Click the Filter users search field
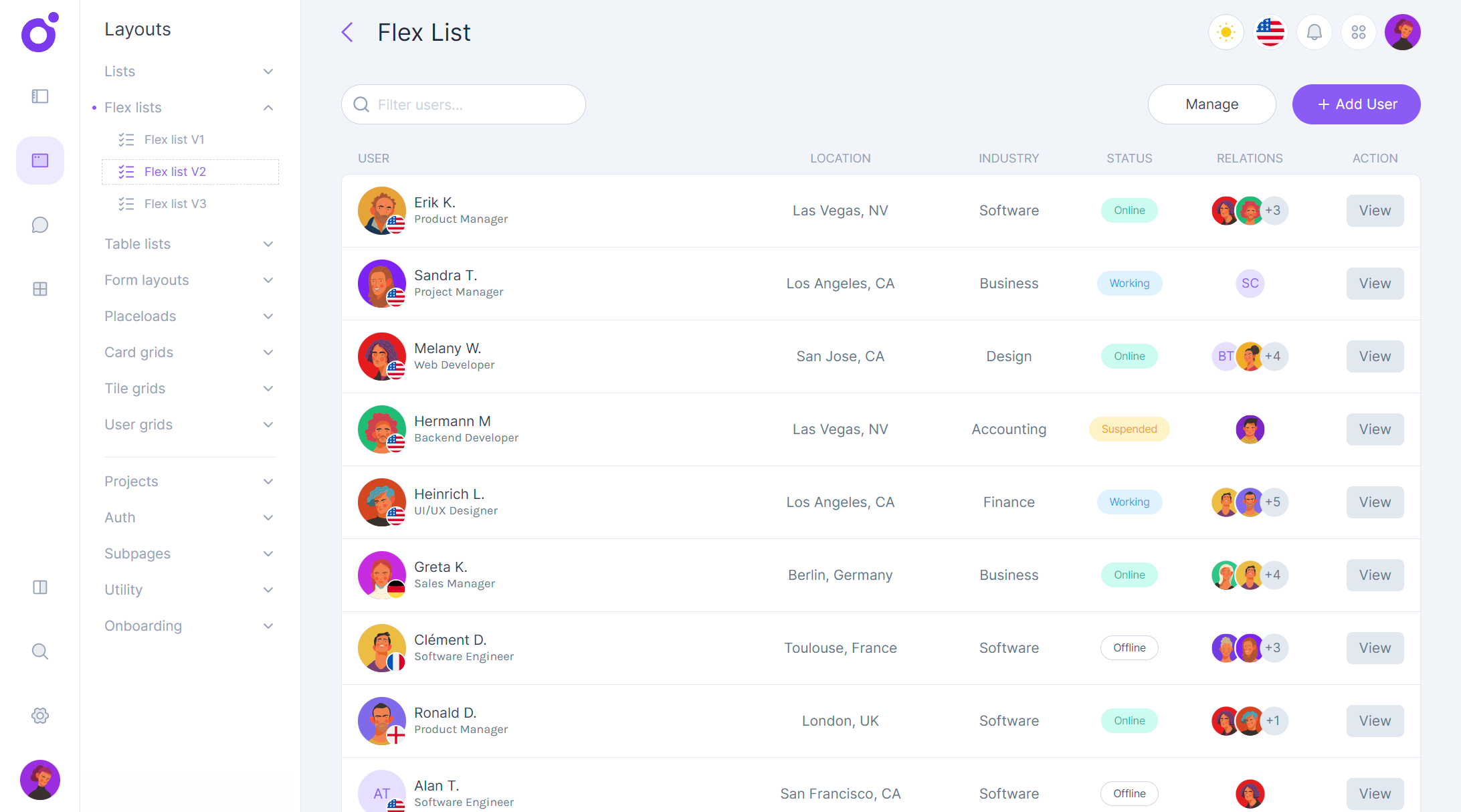 463,104
